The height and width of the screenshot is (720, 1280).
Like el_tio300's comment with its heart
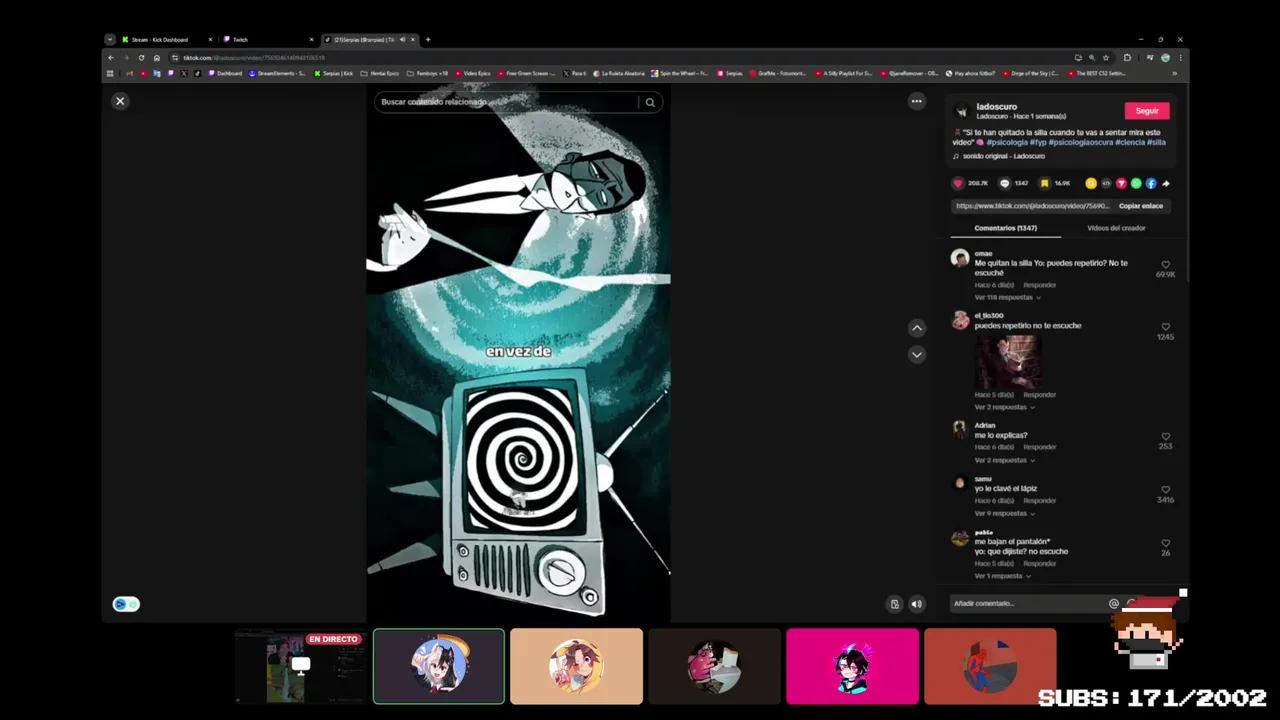pos(1165,327)
